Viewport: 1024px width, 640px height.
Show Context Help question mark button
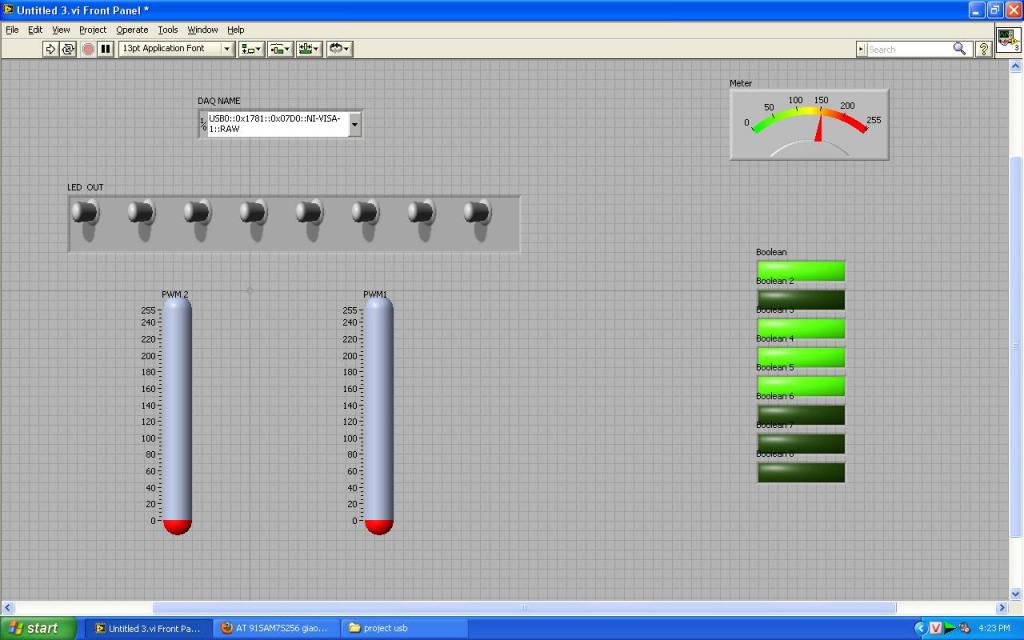983,49
